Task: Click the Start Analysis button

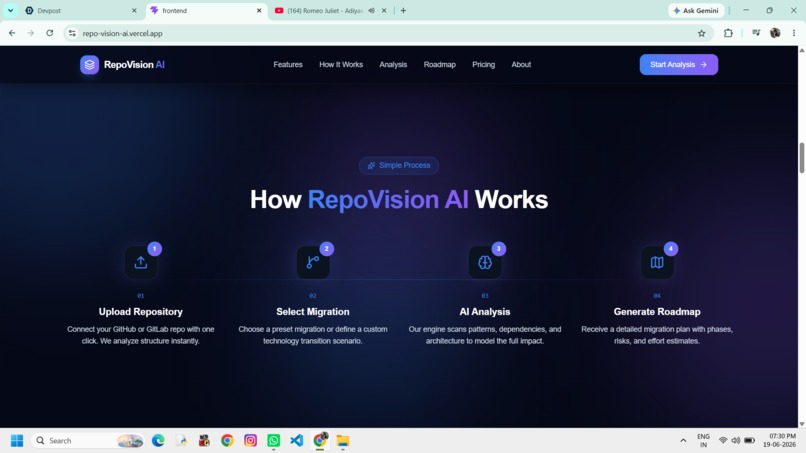Action: point(679,65)
